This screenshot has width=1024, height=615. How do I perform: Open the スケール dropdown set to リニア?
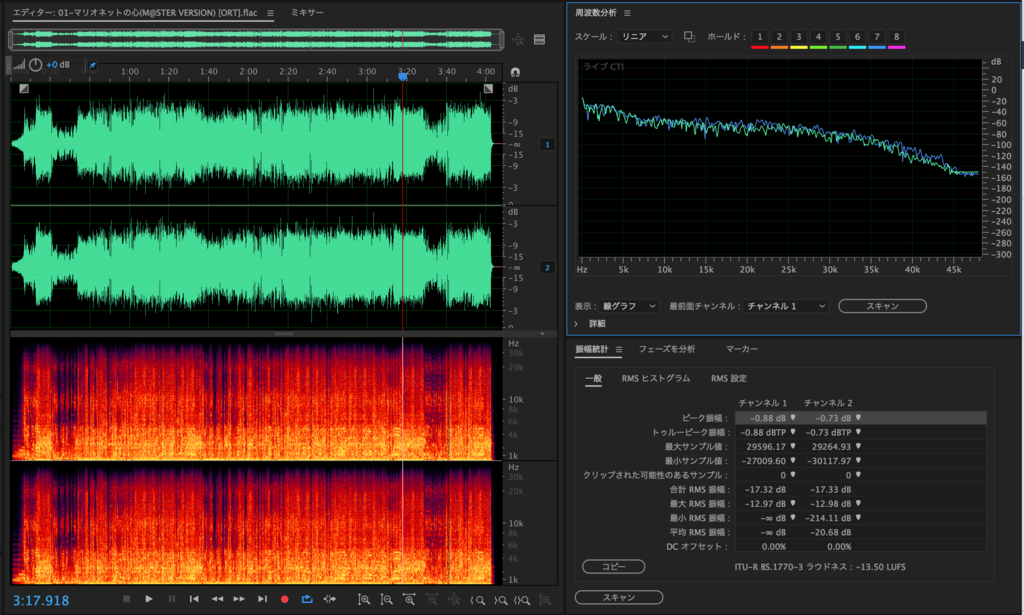(645, 37)
